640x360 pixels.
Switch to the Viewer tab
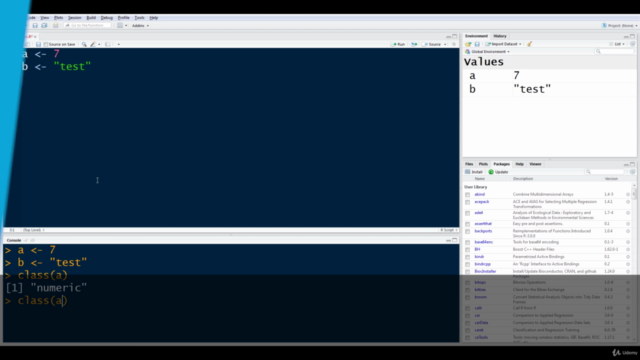coord(535,164)
